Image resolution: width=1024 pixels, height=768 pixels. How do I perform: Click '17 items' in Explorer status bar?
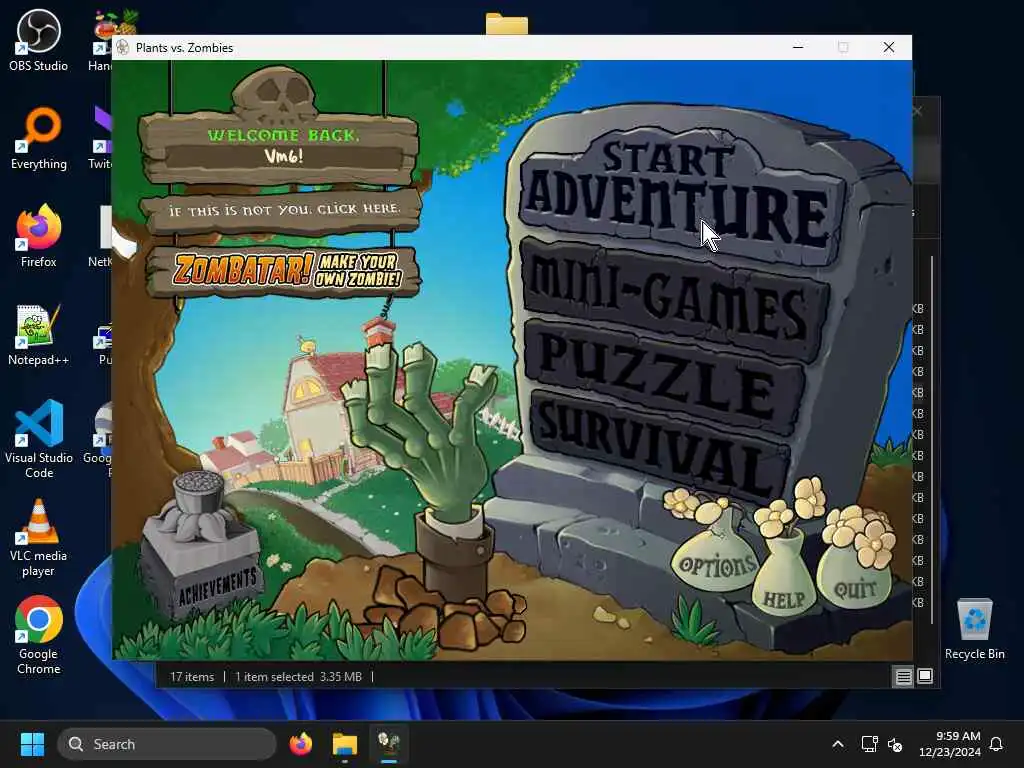pos(192,677)
